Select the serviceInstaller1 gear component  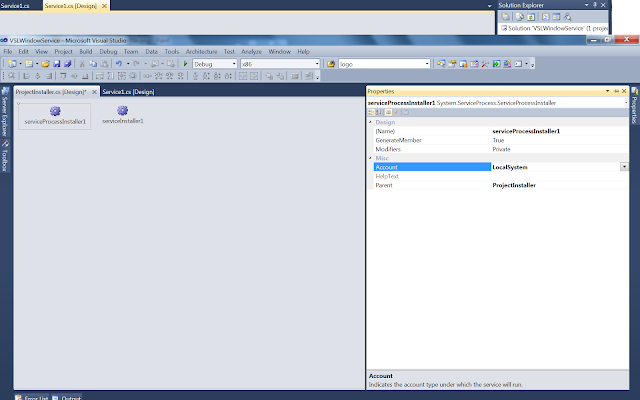pyautogui.click(x=122, y=115)
